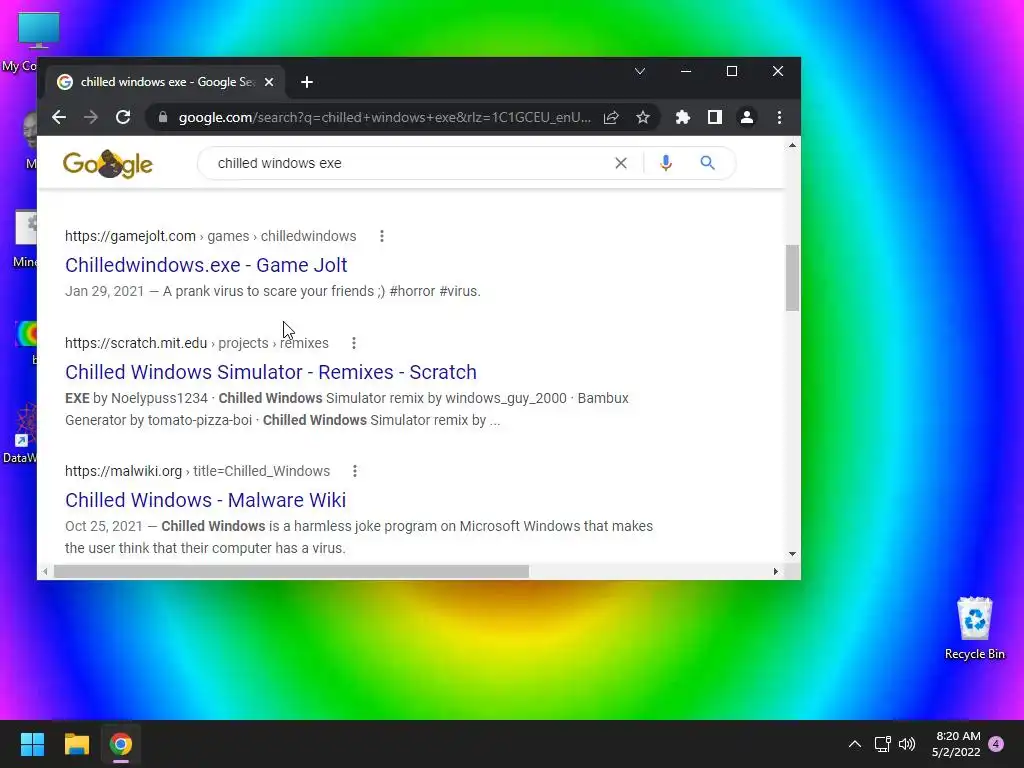Image resolution: width=1024 pixels, height=768 pixels.
Task: Open options menu for scratch.mit.edu result
Action: coord(354,344)
